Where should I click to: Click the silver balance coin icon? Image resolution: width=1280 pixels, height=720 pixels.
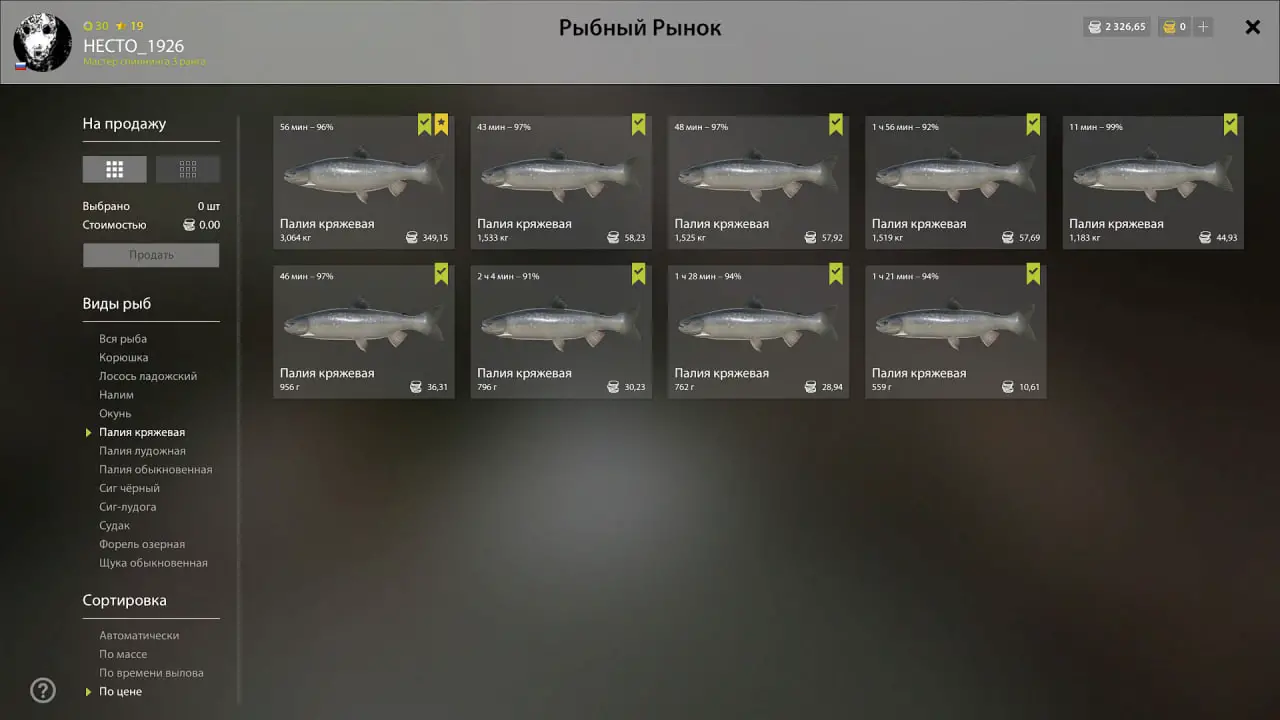[x=1094, y=27]
